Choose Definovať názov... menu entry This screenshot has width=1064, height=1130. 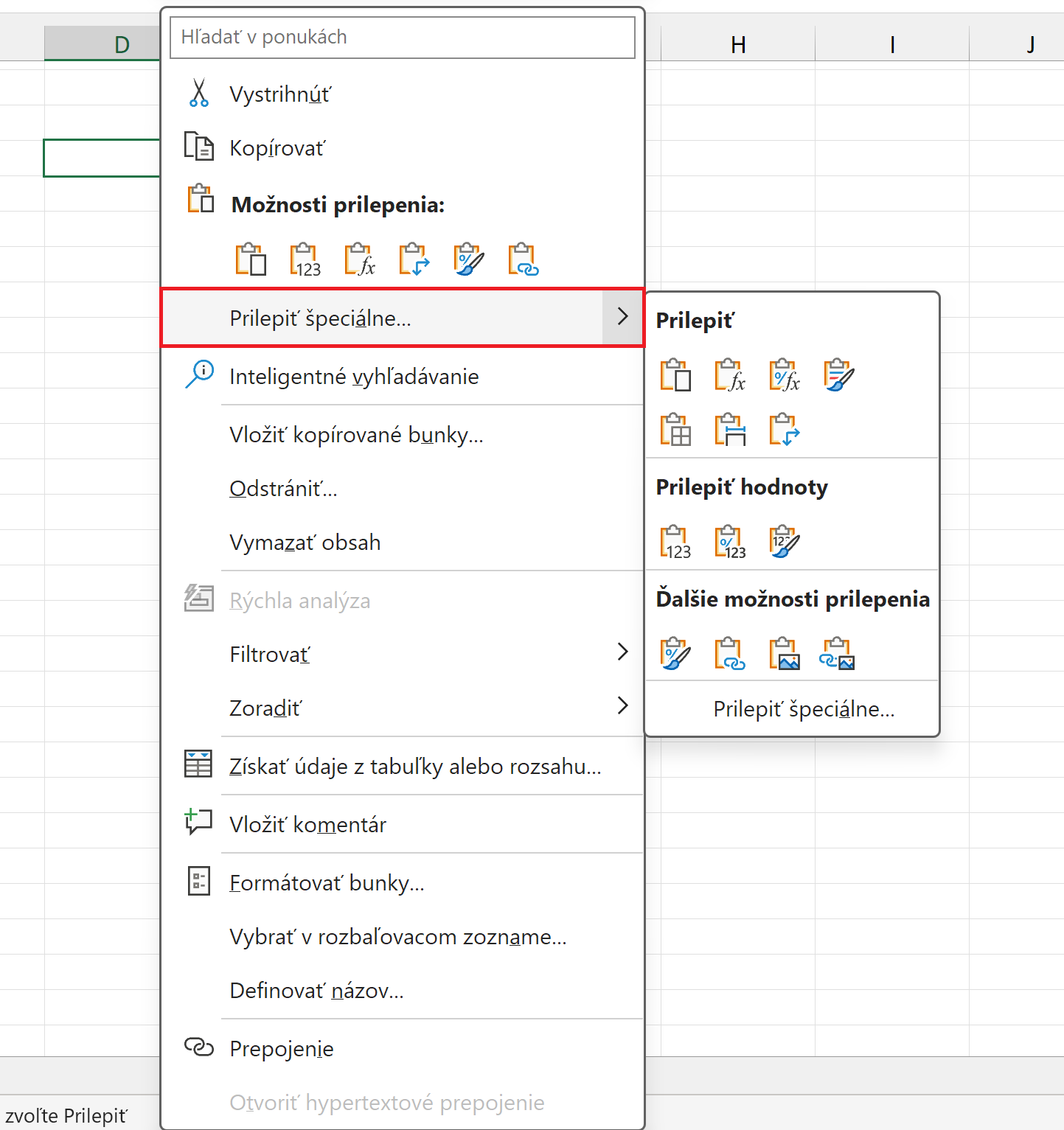[403, 991]
